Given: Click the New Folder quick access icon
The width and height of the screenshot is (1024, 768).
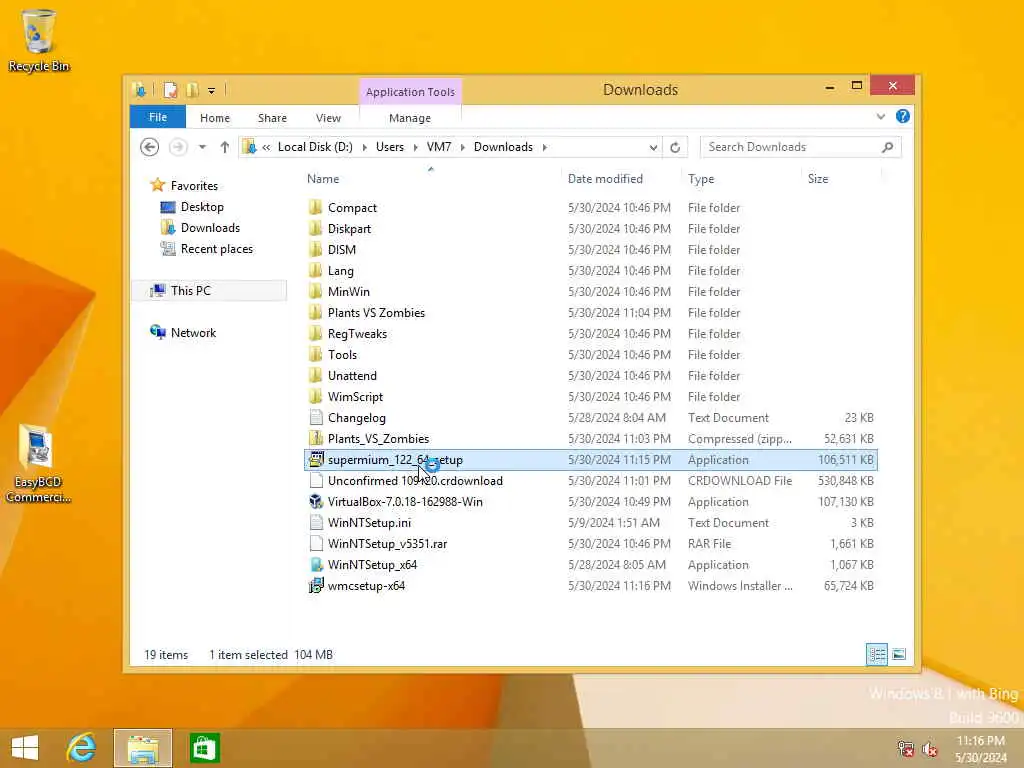Looking at the screenshot, I should [192, 90].
